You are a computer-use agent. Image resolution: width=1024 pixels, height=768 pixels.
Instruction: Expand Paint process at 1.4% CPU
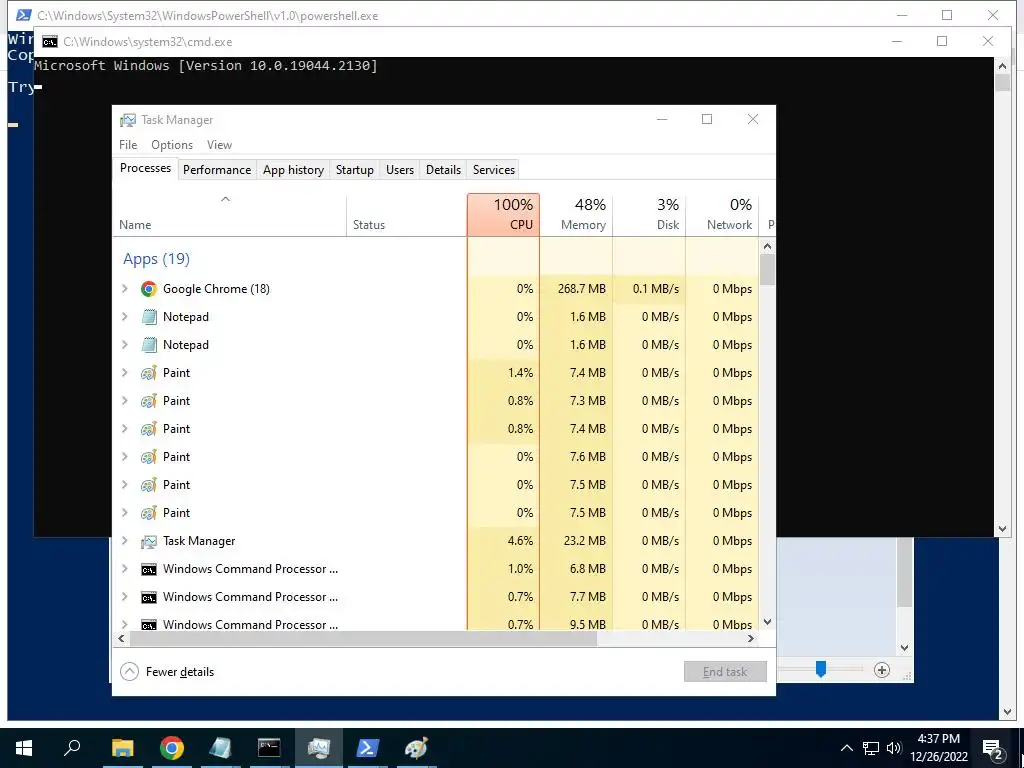click(125, 372)
